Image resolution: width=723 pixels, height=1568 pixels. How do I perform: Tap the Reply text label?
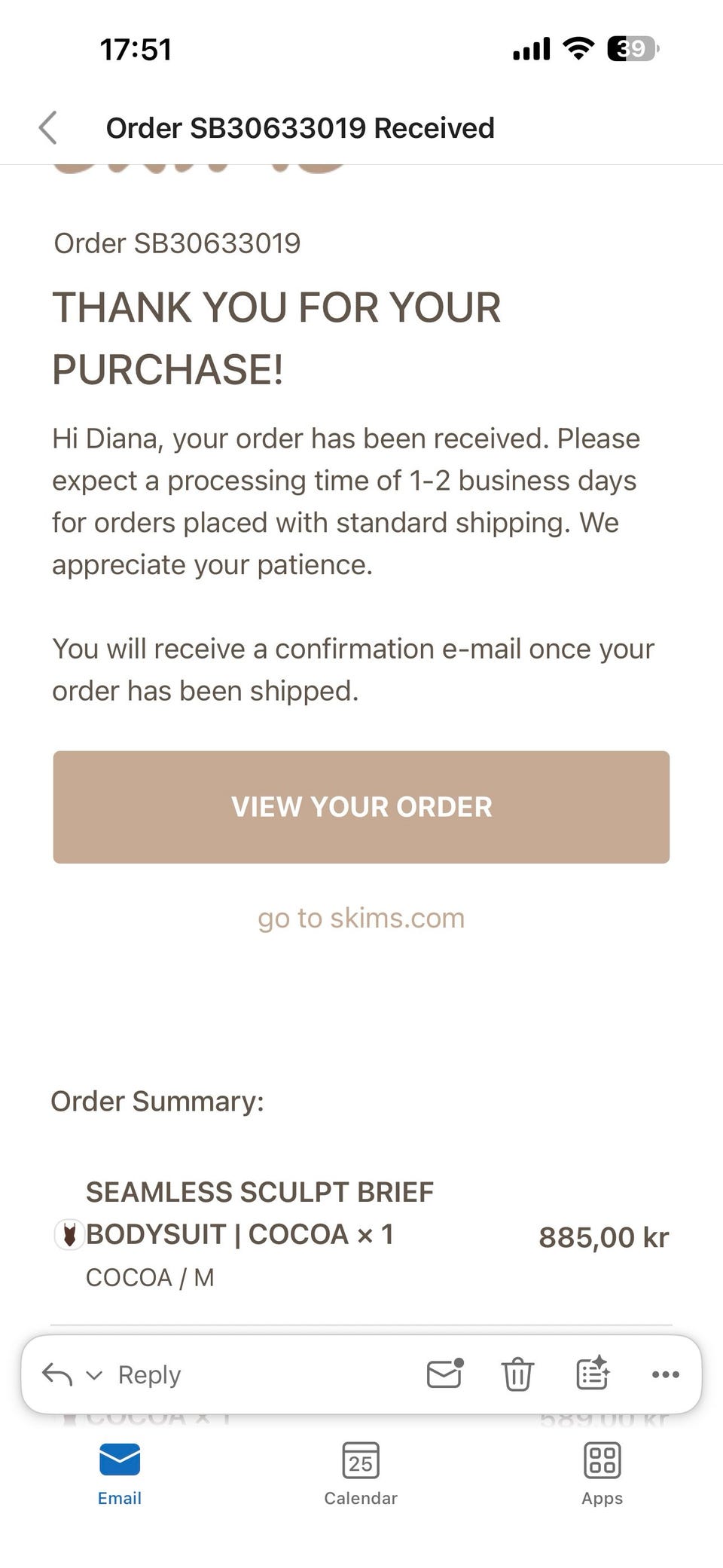149,1374
